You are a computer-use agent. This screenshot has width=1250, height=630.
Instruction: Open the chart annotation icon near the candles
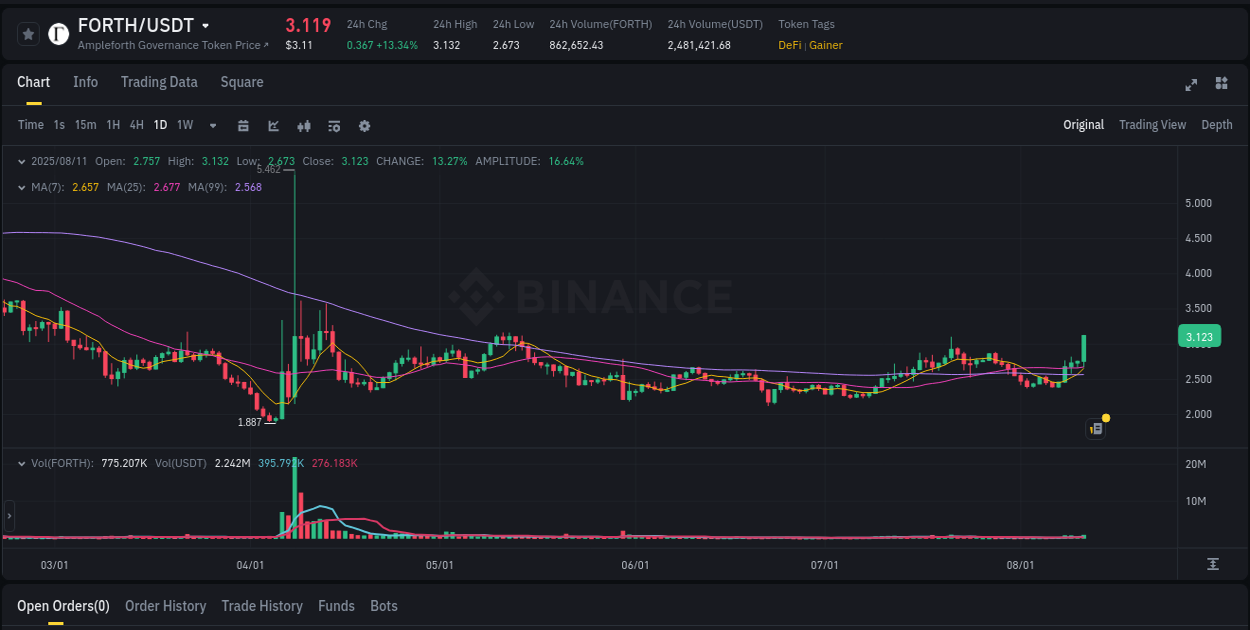tap(1095, 428)
